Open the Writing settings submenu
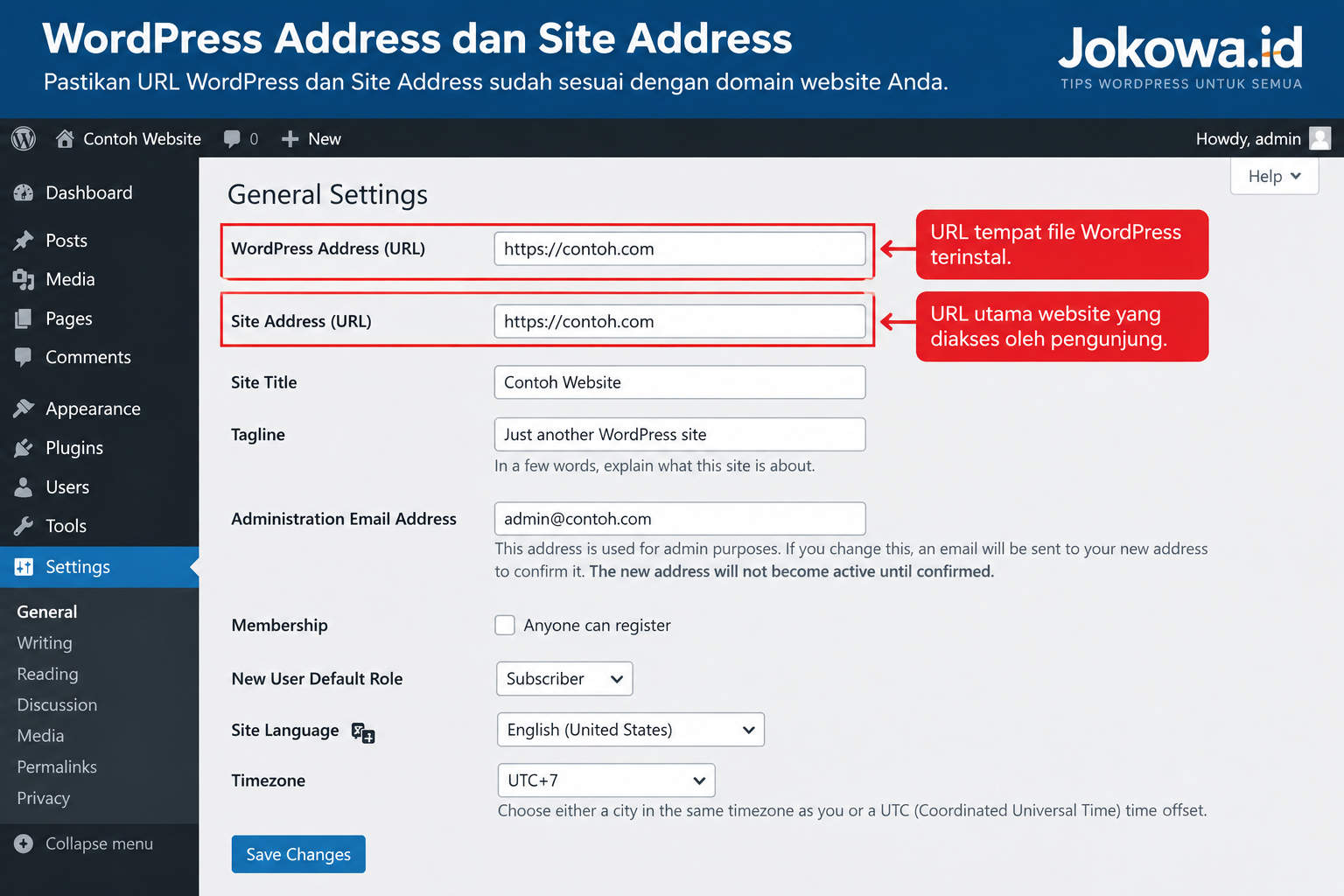The width and height of the screenshot is (1344, 896). coord(45,643)
